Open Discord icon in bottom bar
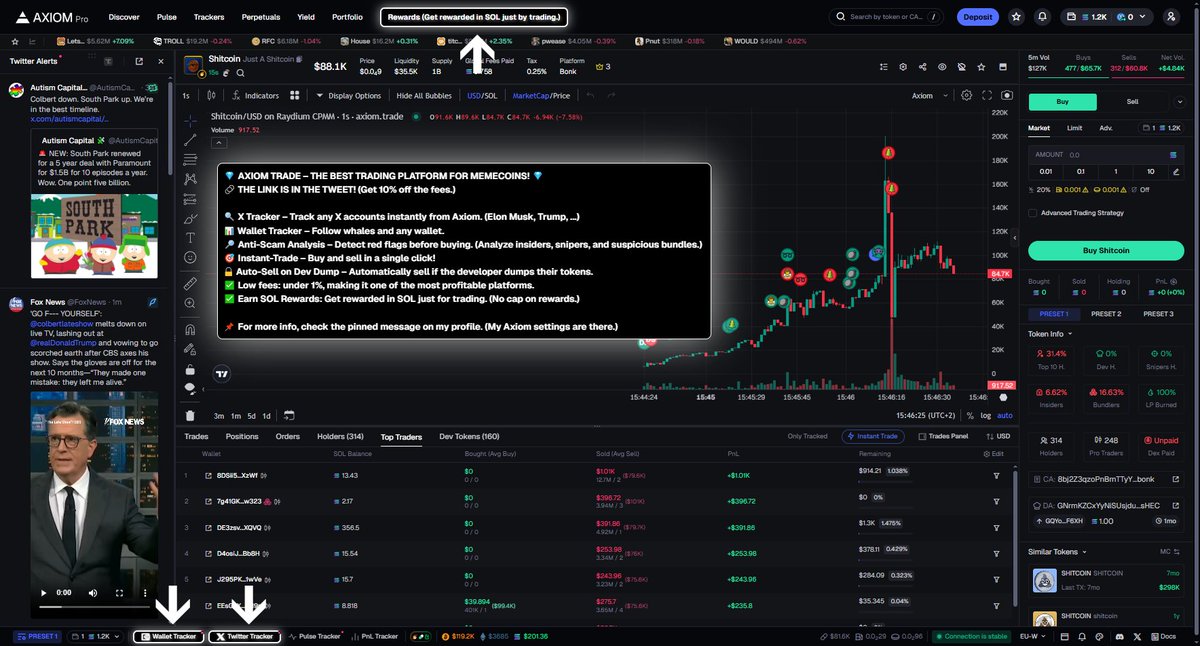The height and width of the screenshot is (646, 1200). point(1121,636)
